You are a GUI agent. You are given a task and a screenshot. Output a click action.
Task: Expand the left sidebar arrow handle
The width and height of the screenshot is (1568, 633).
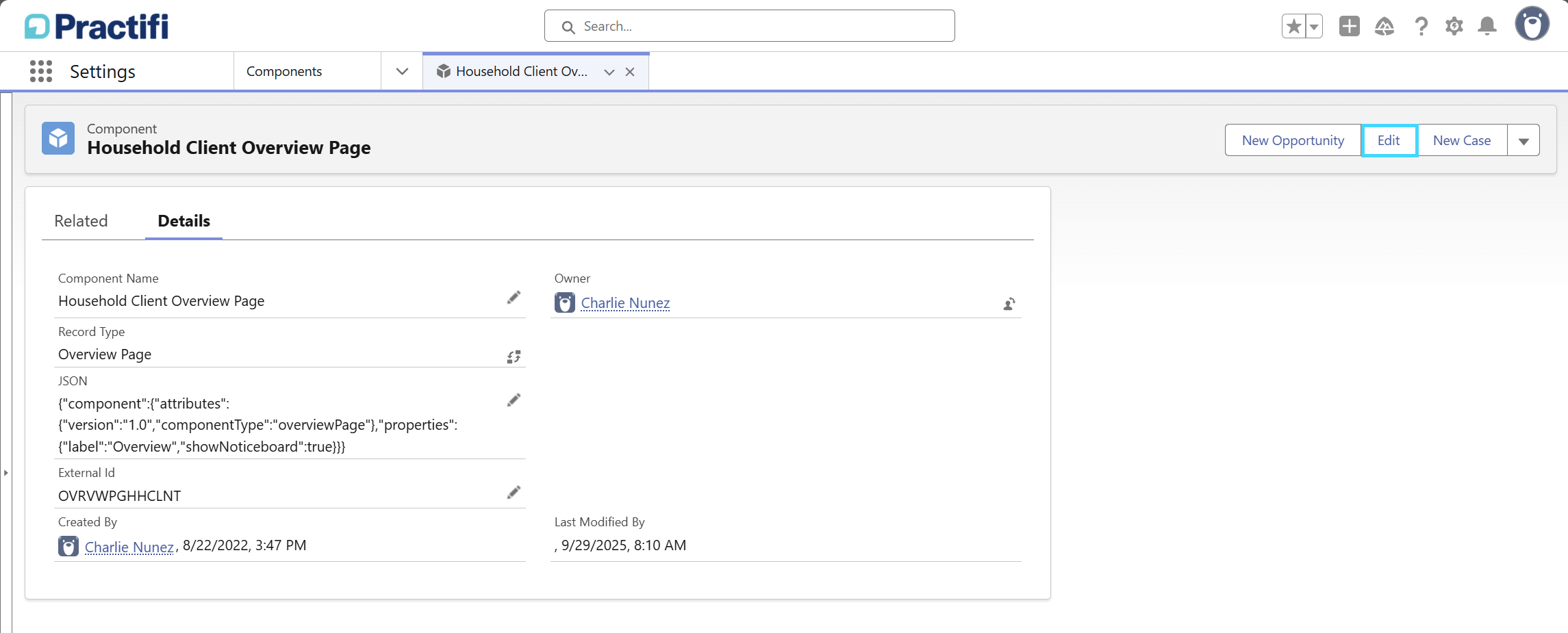pyautogui.click(x=5, y=472)
